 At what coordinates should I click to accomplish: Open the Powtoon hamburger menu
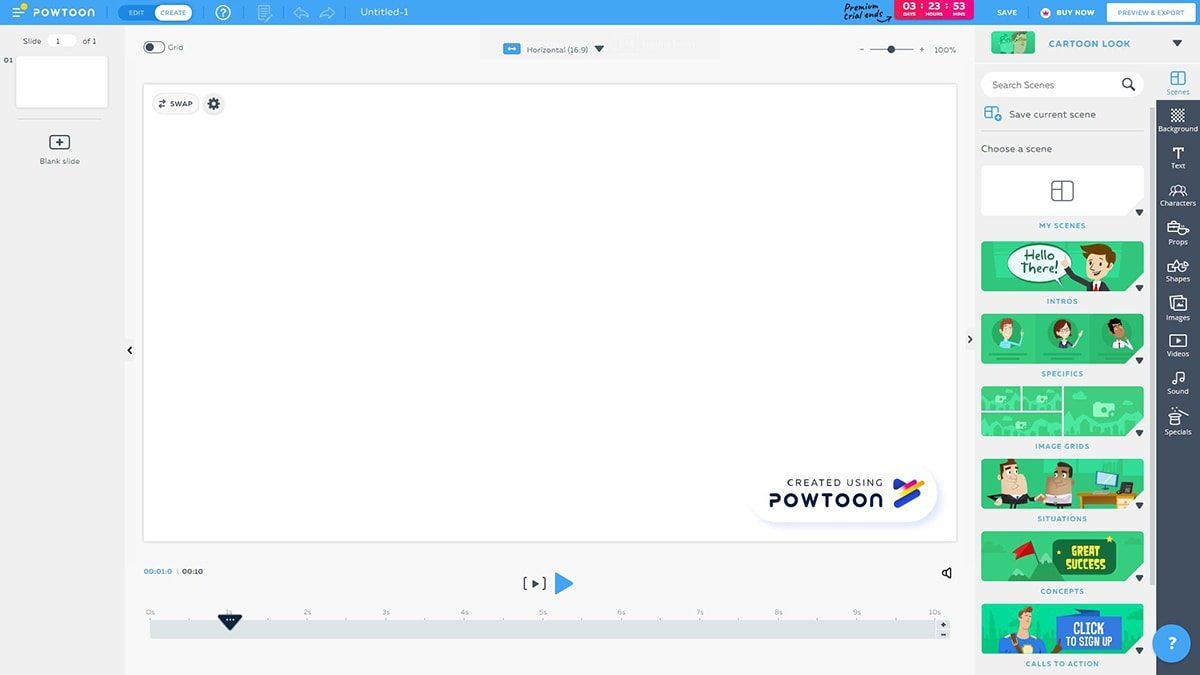[19, 12]
